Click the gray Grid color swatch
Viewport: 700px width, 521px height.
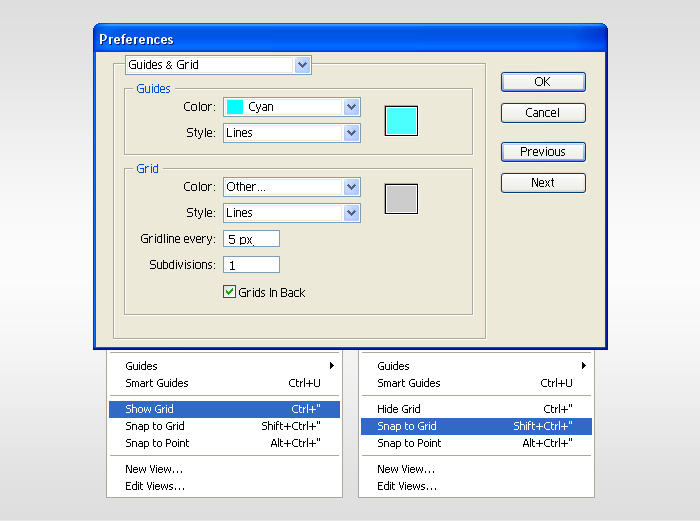(x=401, y=199)
